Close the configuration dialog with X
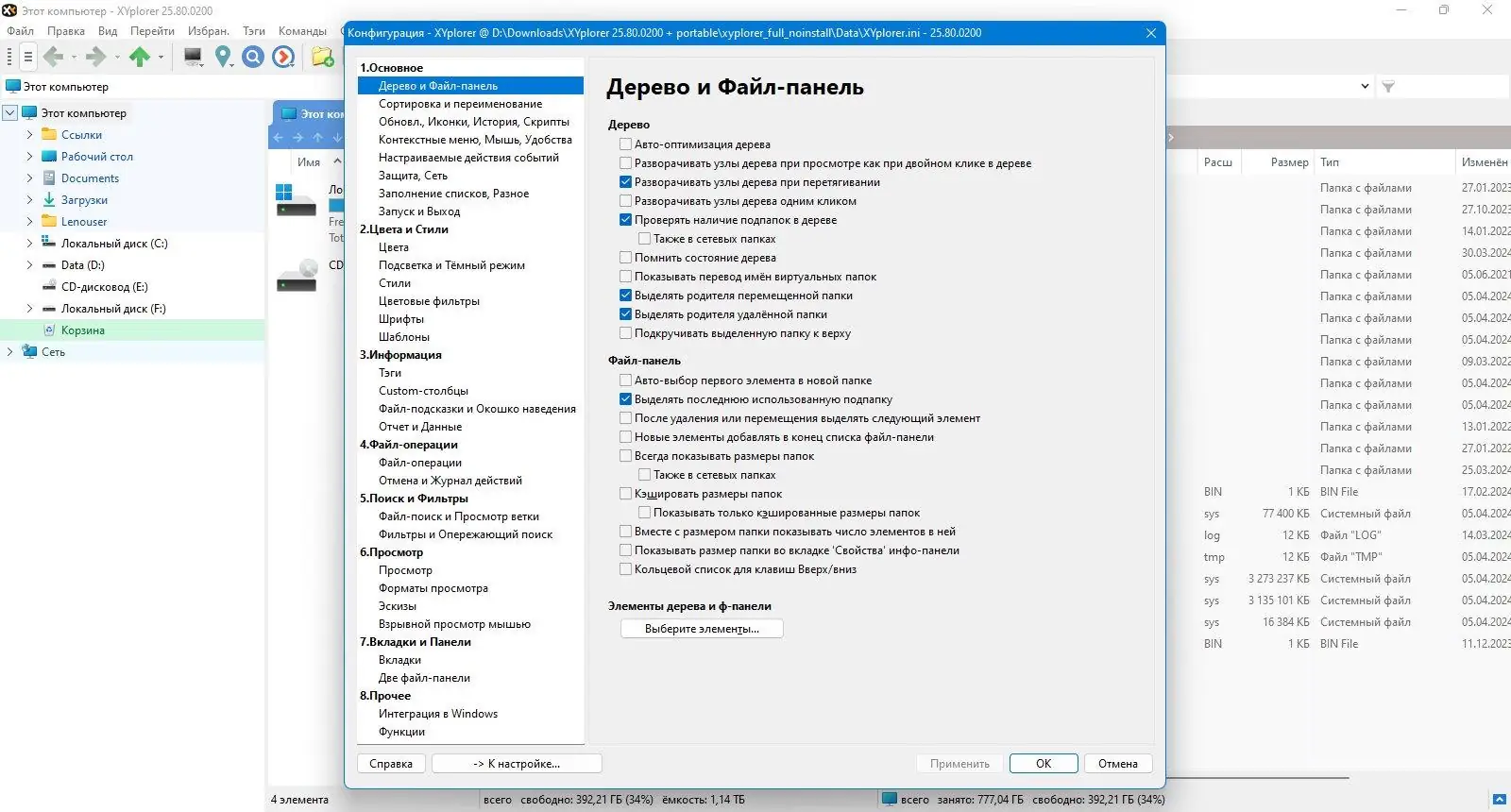1511x812 pixels. click(x=1151, y=33)
